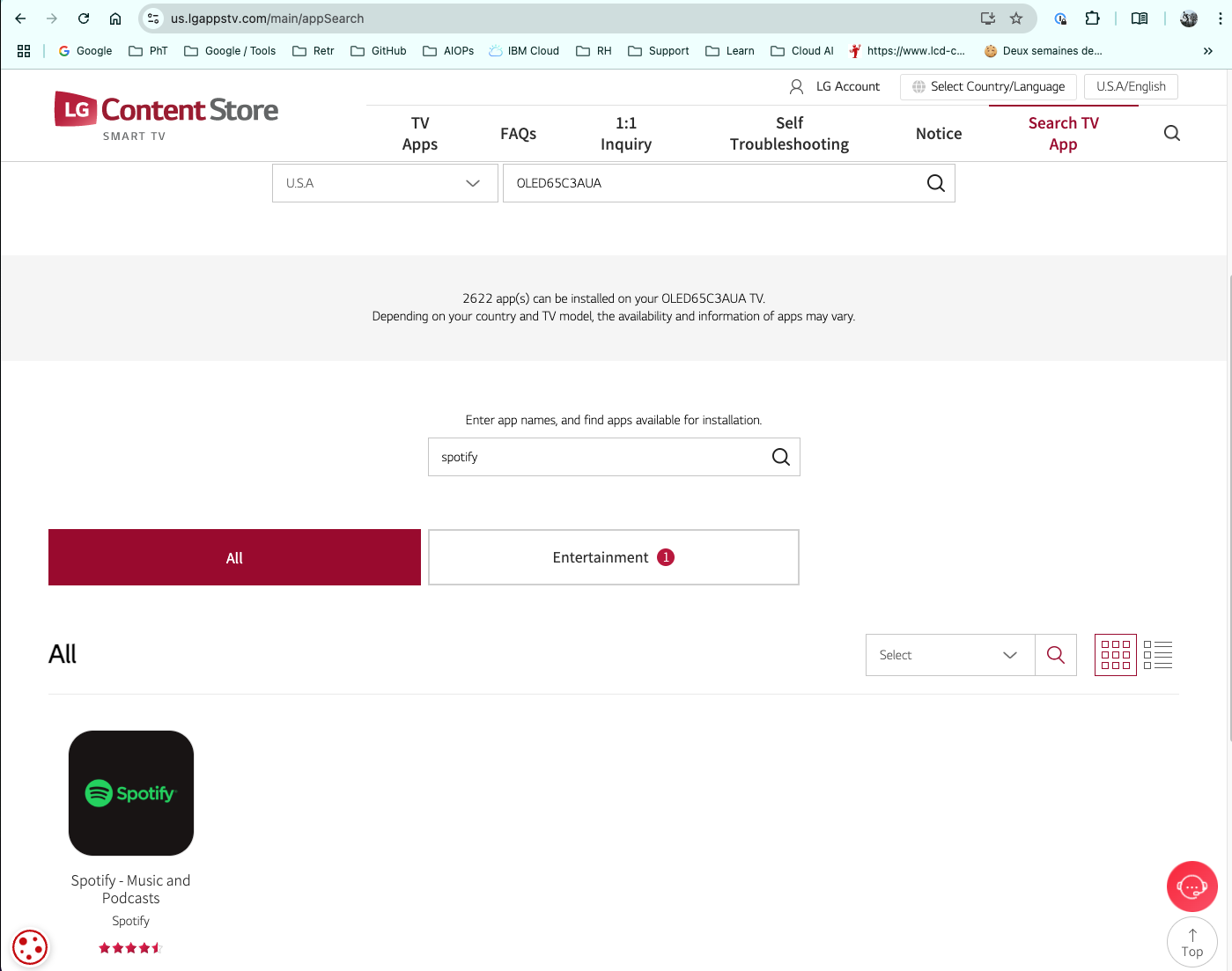Open the FAQs menu item
The width and height of the screenshot is (1232, 971).
click(519, 134)
